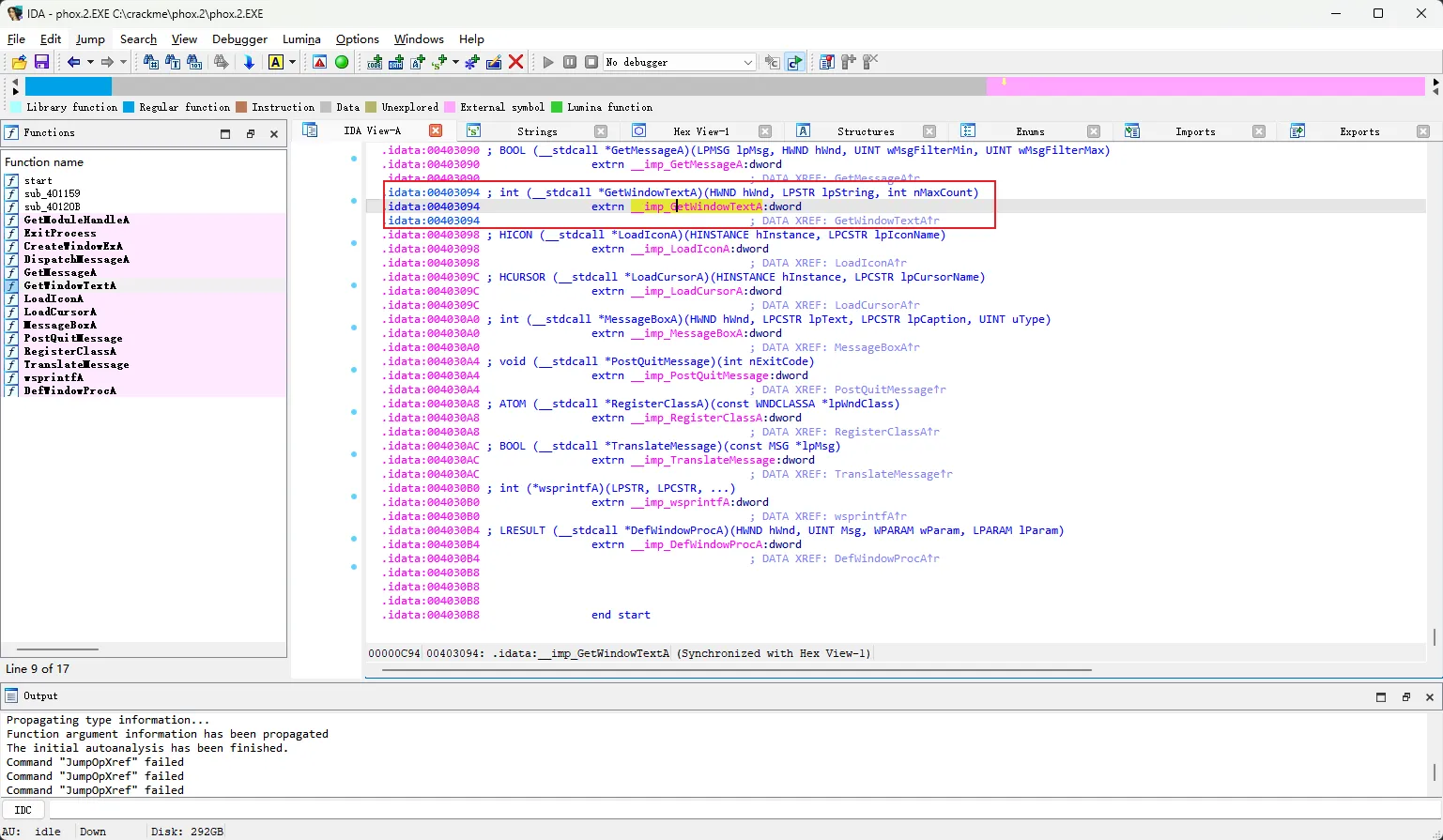
Task: Open the Options menu
Action: point(358,38)
